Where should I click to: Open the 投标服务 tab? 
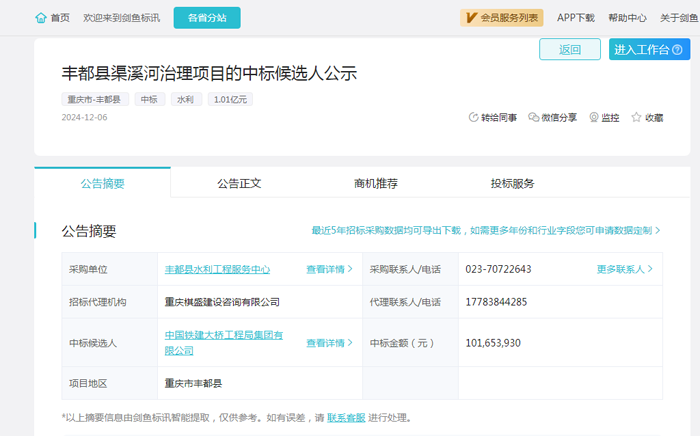[512, 184]
